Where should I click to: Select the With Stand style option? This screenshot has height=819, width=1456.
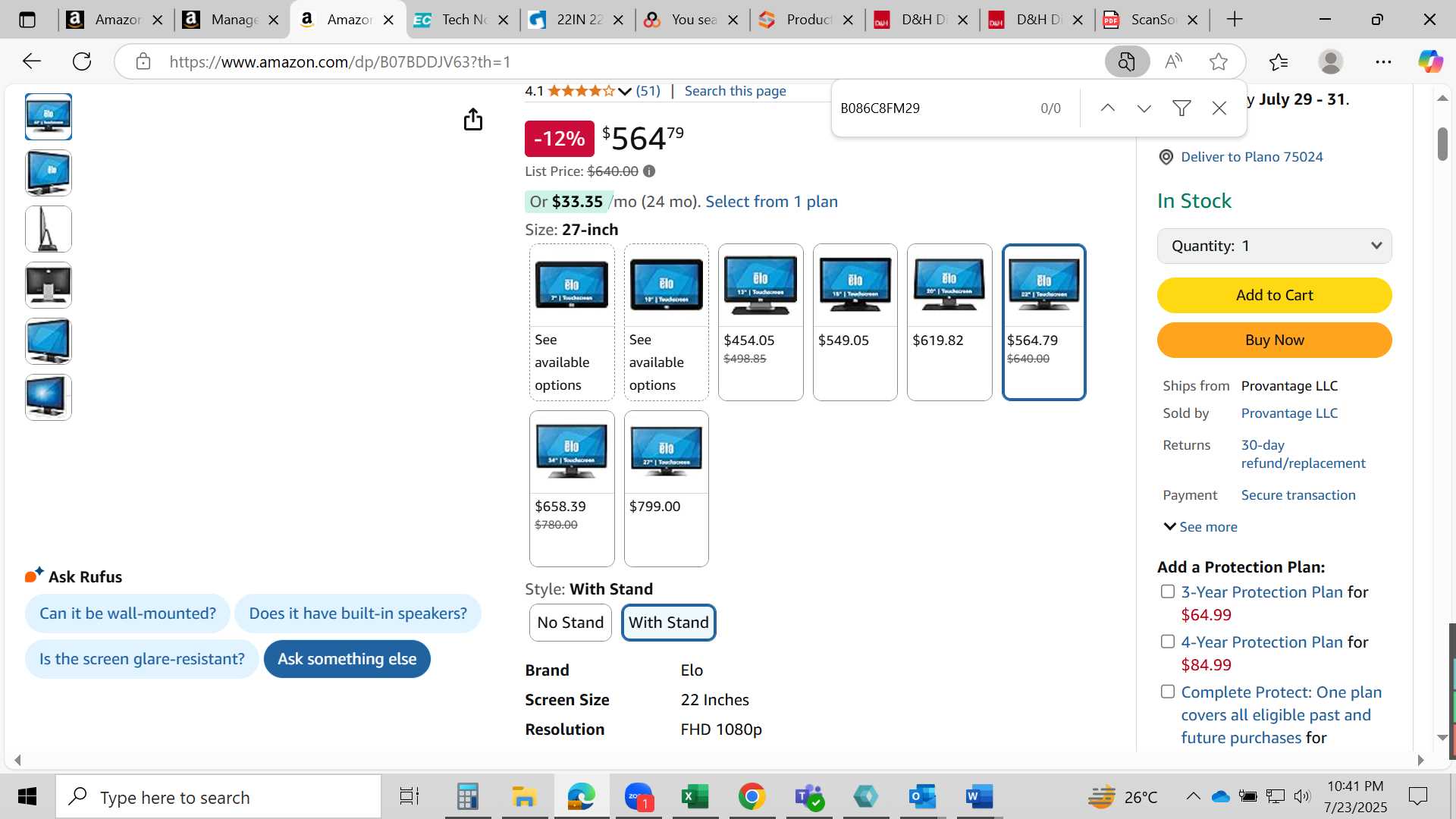[x=668, y=623]
